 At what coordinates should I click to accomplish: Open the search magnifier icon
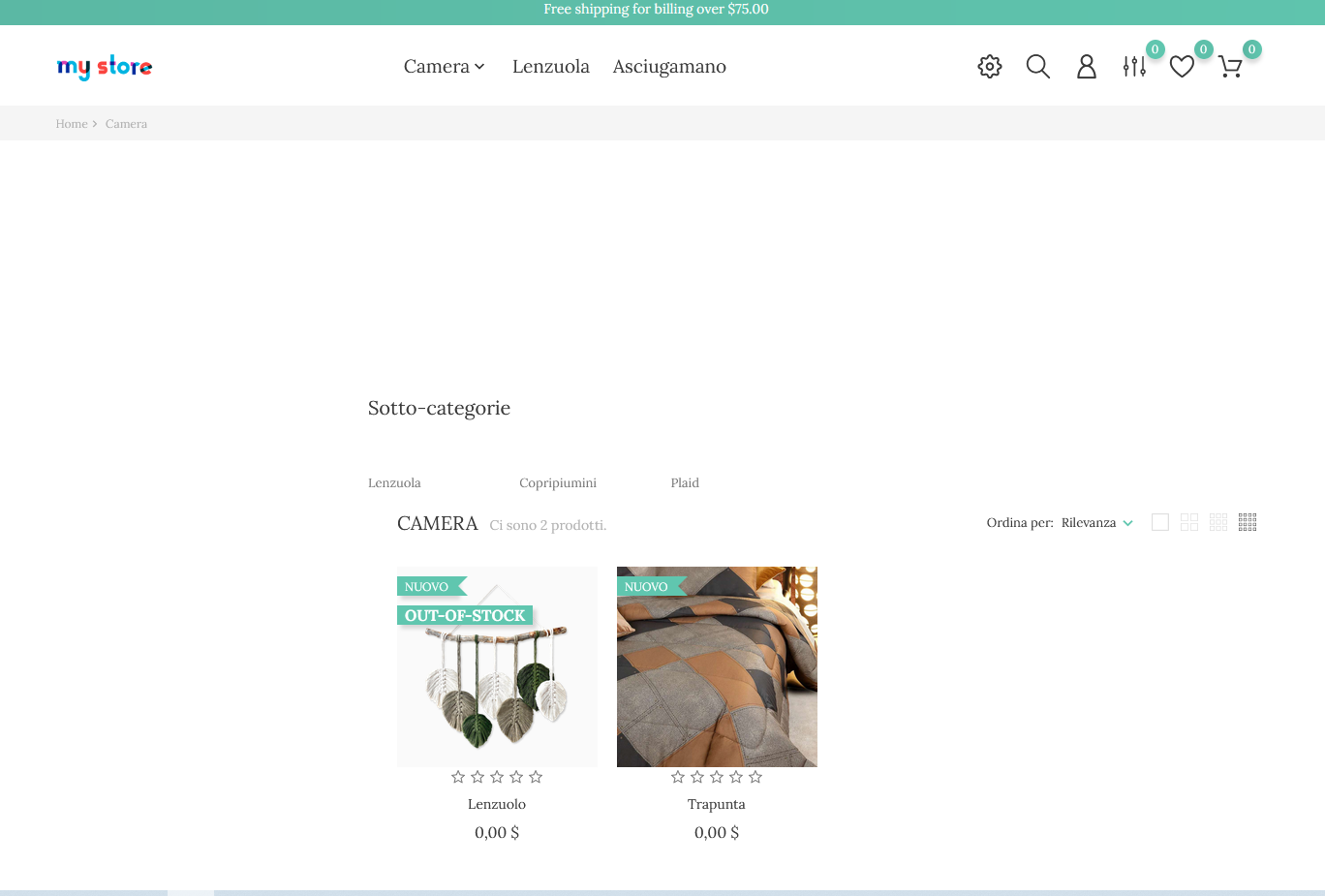pyautogui.click(x=1037, y=67)
